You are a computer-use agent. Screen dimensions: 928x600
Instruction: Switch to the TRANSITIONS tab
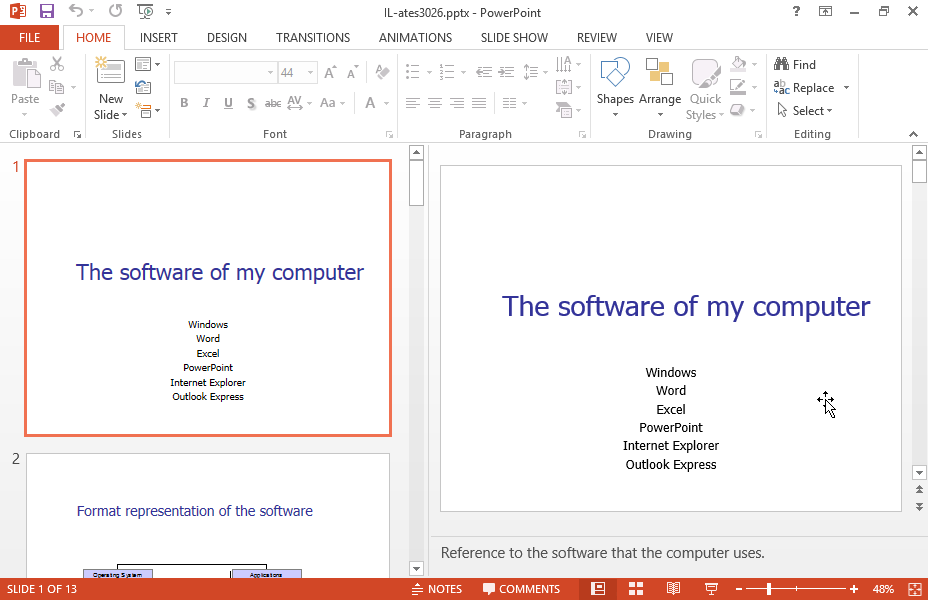(x=313, y=37)
